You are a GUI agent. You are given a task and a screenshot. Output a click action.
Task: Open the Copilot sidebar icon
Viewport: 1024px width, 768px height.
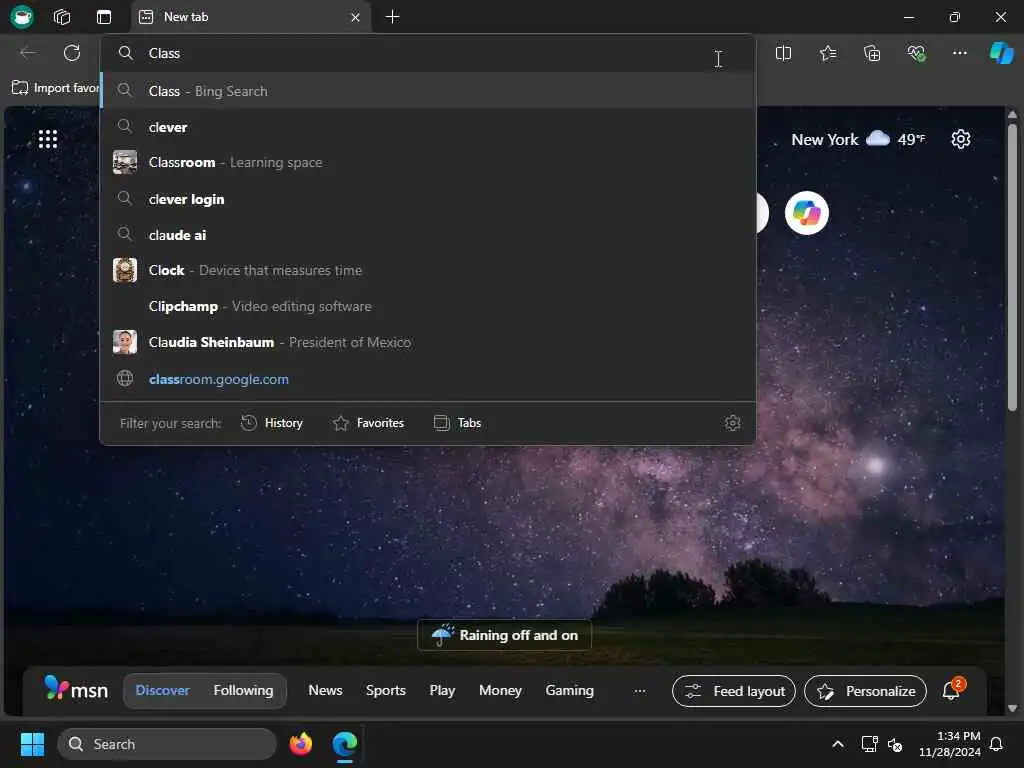(x=1001, y=53)
